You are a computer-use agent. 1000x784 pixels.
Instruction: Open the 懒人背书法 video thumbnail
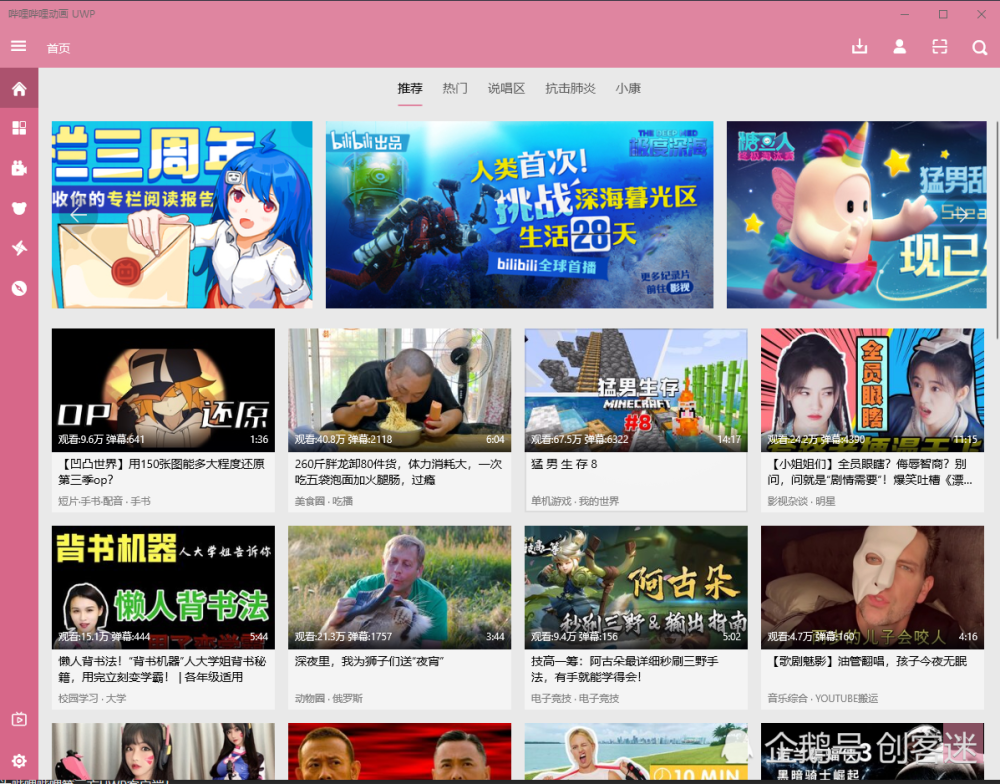point(163,587)
